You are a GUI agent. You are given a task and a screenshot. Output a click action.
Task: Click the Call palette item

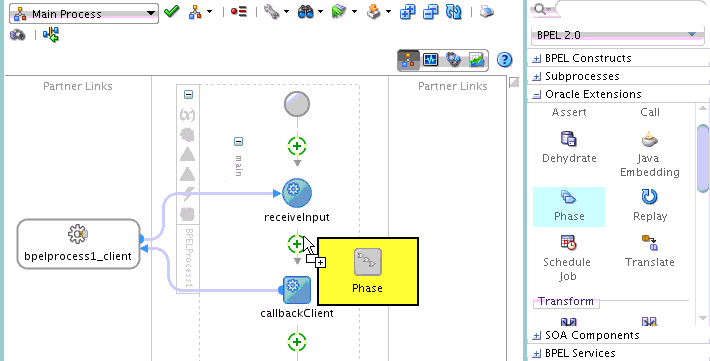pyautogui.click(x=650, y=112)
